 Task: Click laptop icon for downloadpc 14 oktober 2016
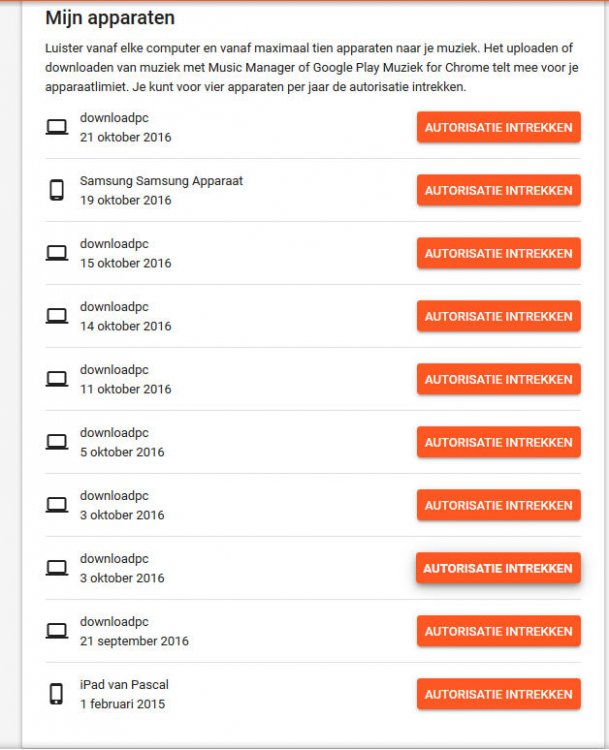[x=57, y=316]
